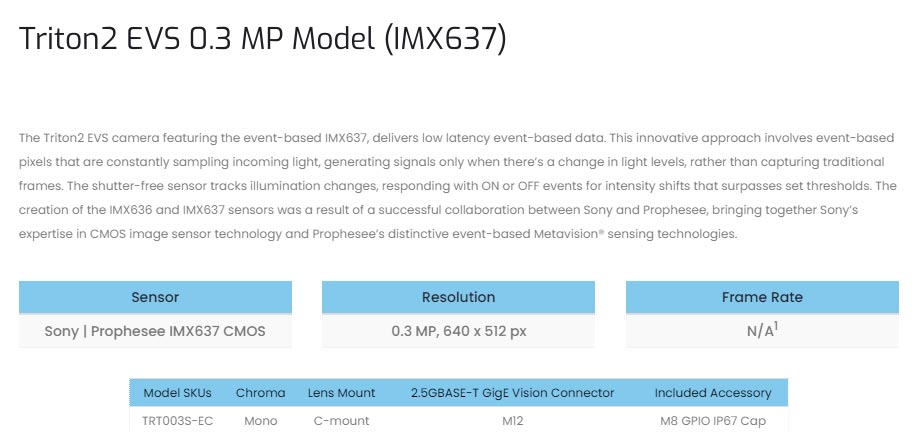Click the M12 connector cell

512,420
